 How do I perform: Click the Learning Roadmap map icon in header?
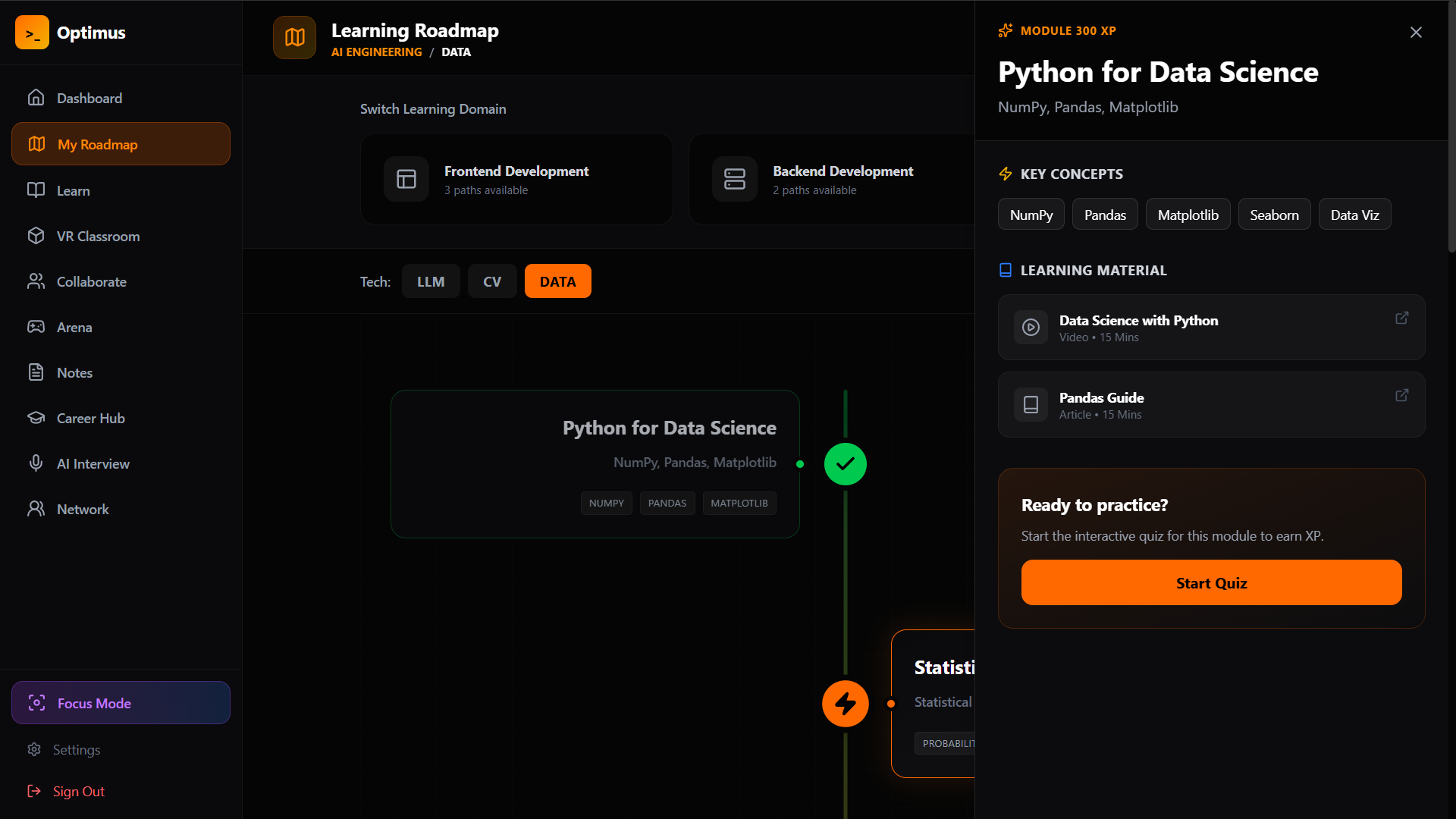pos(294,37)
